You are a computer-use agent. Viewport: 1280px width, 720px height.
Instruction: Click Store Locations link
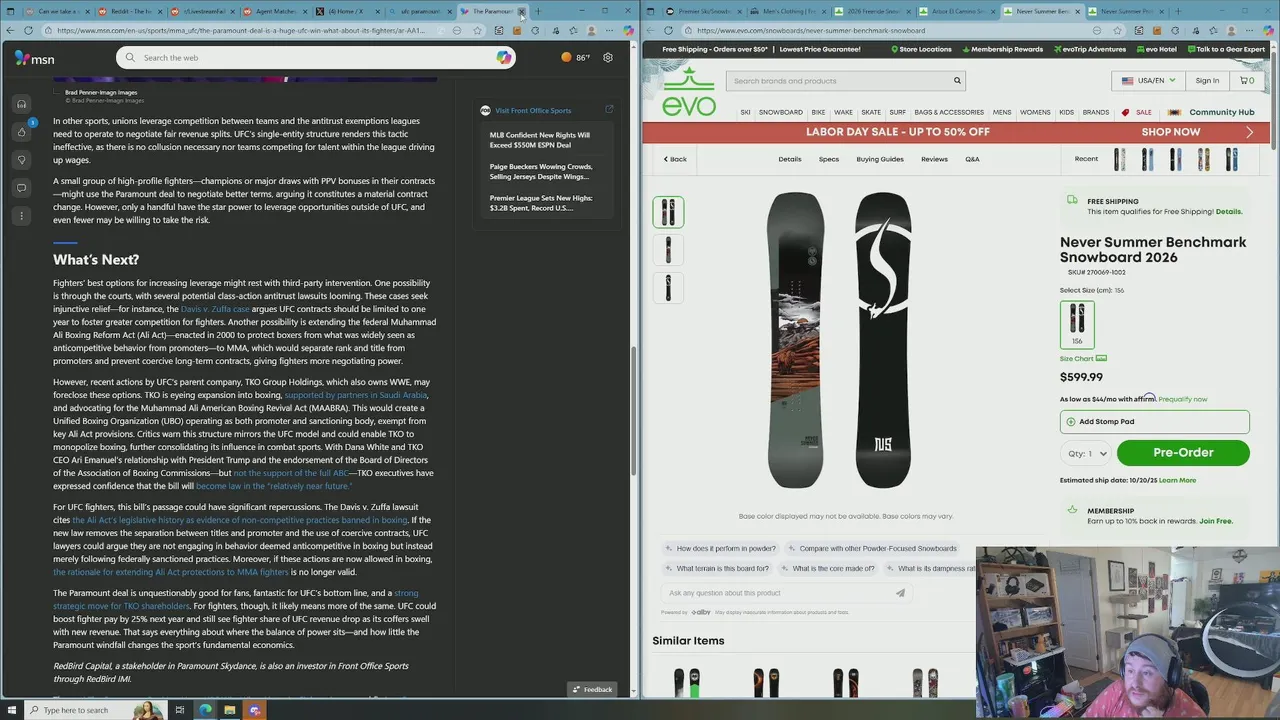click(920, 49)
